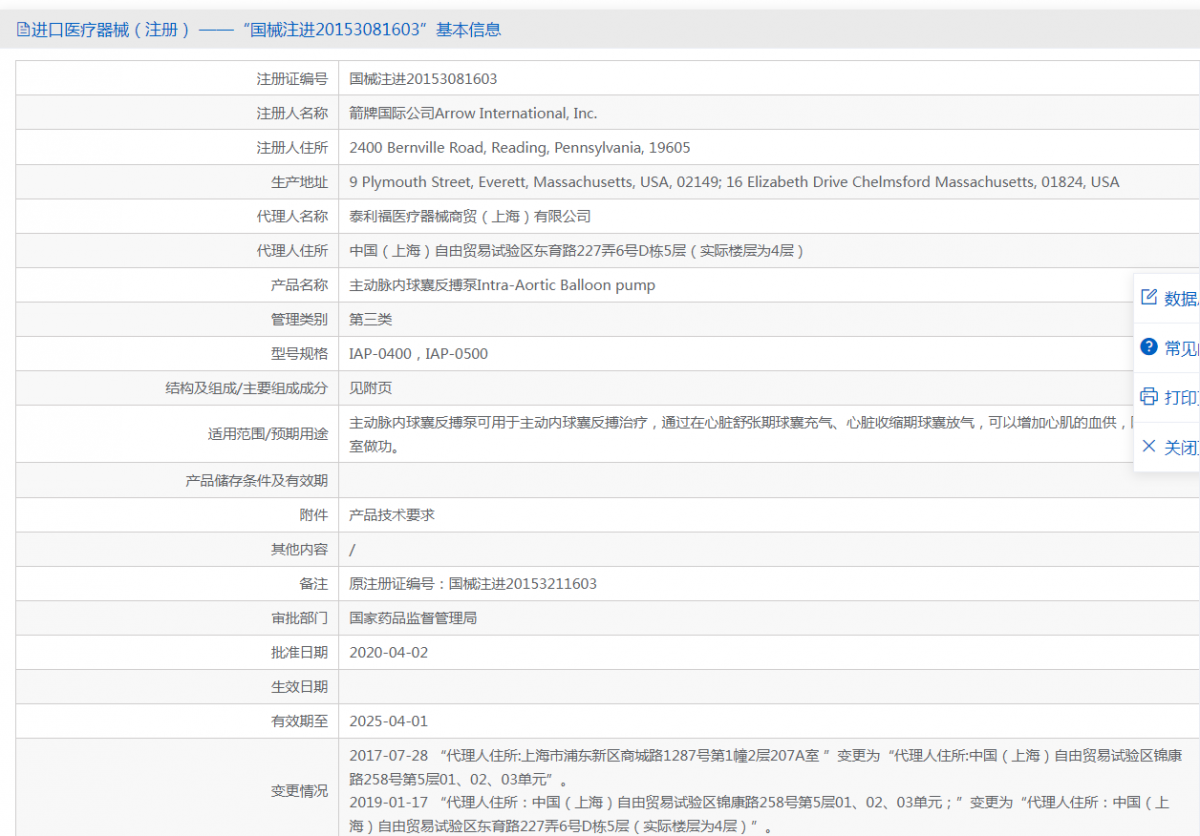Click the 有效期至 row label
The height and width of the screenshot is (836, 1200).
coord(299,721)
